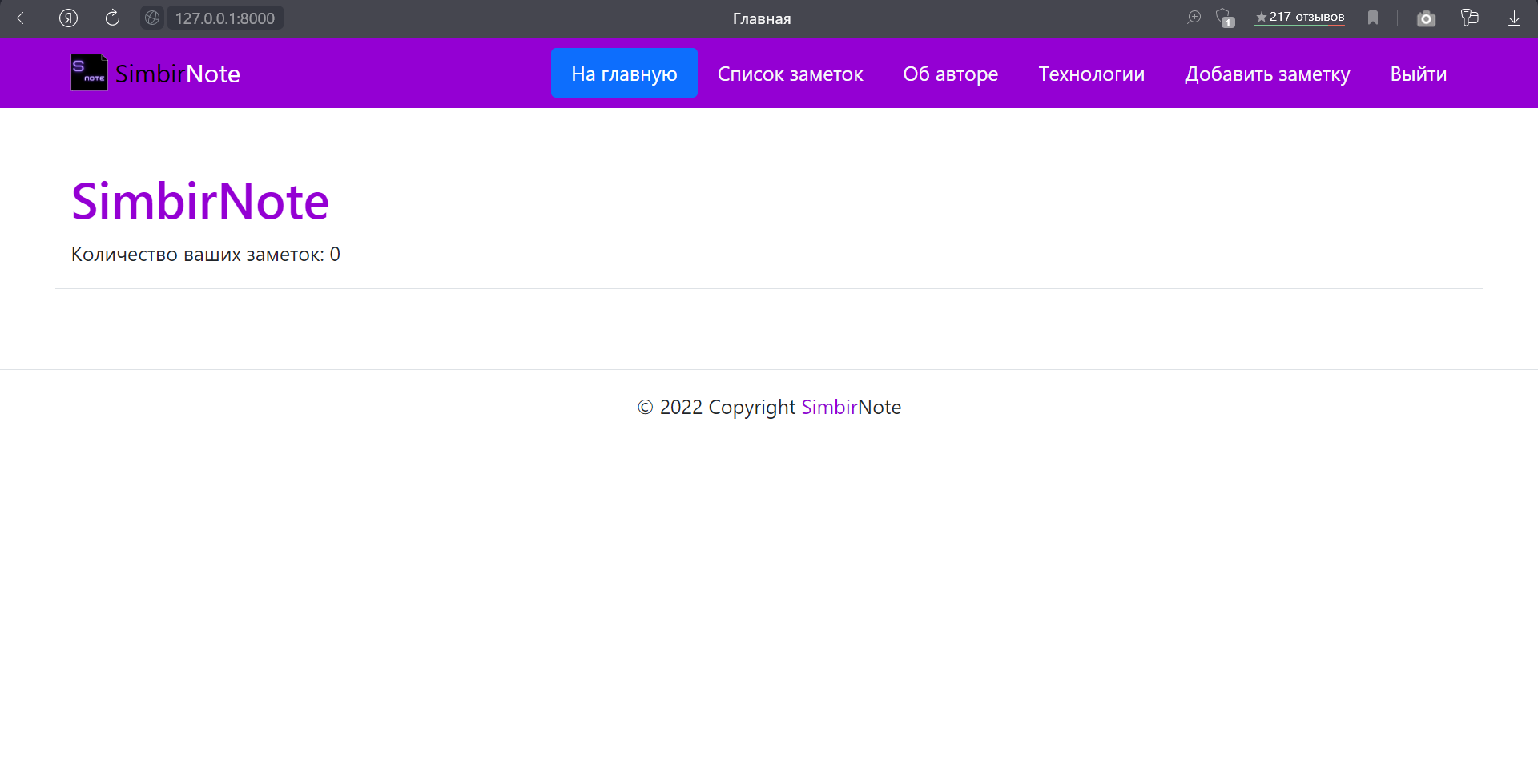
Task: Open the passwords and cards manager icon
Action: pyautogui.click(x=1471, y=18)
